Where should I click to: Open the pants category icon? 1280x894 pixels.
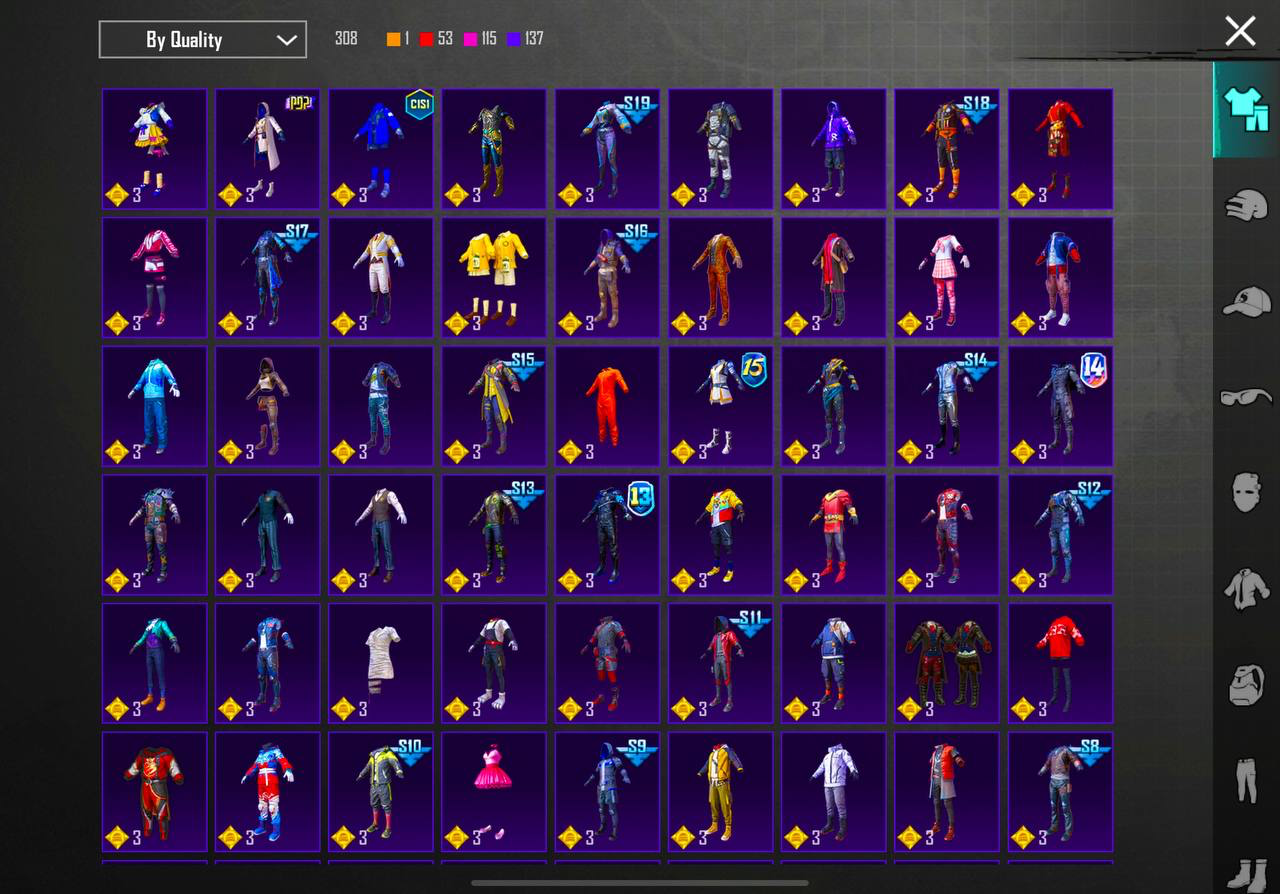coord(1246,781)
